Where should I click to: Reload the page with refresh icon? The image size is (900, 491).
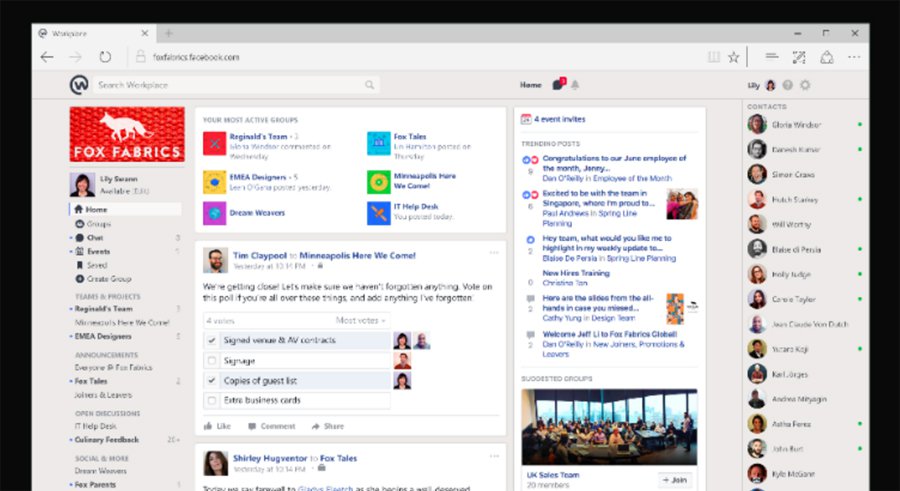coord(105,57)
